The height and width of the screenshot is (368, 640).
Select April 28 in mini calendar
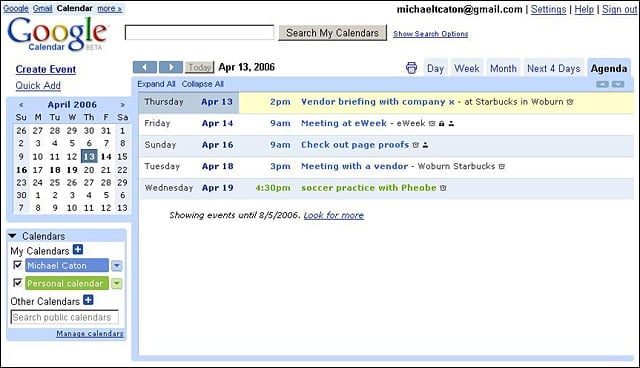coord(106,182)
